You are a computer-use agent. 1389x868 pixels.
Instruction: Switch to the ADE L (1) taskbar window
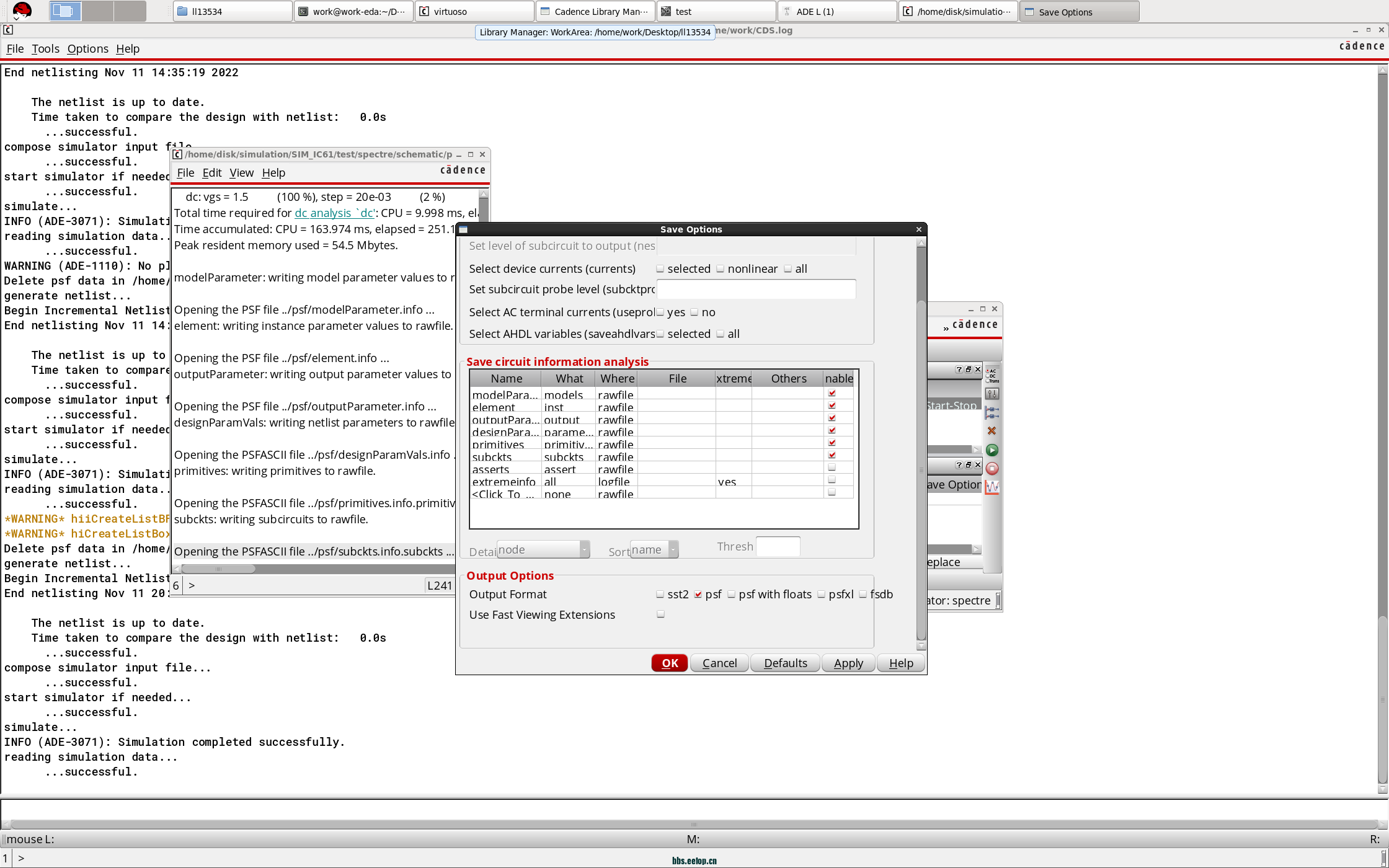837,11
